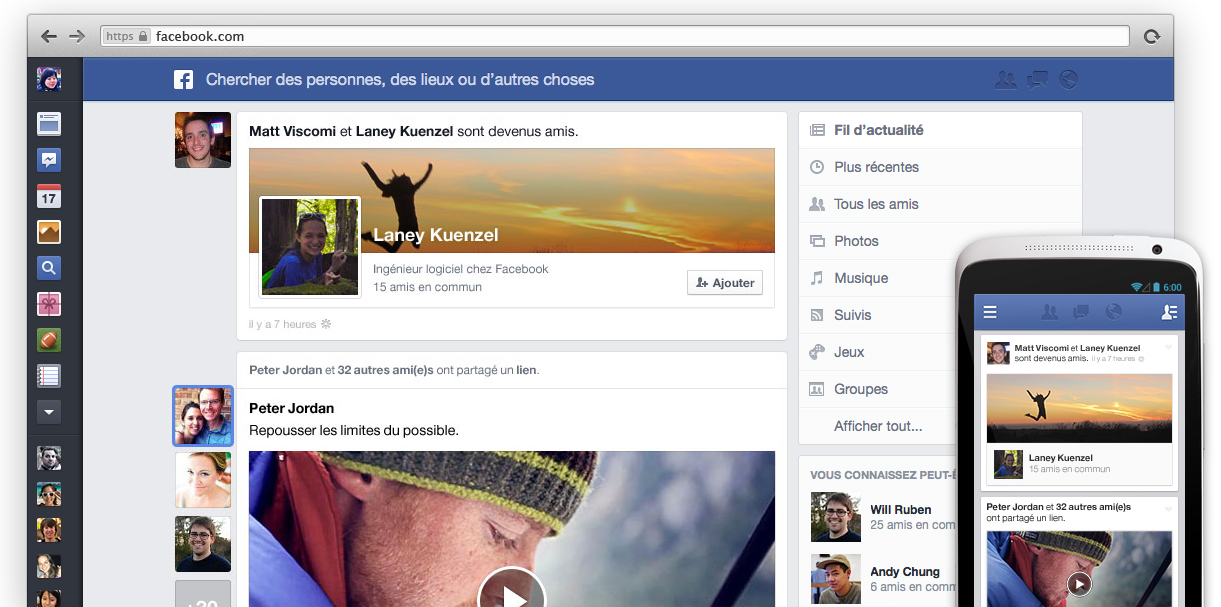This screenshot has height=607, width=1221.
Task: Open 'Groupes' in the feed menu
Action: click(861, 389)
